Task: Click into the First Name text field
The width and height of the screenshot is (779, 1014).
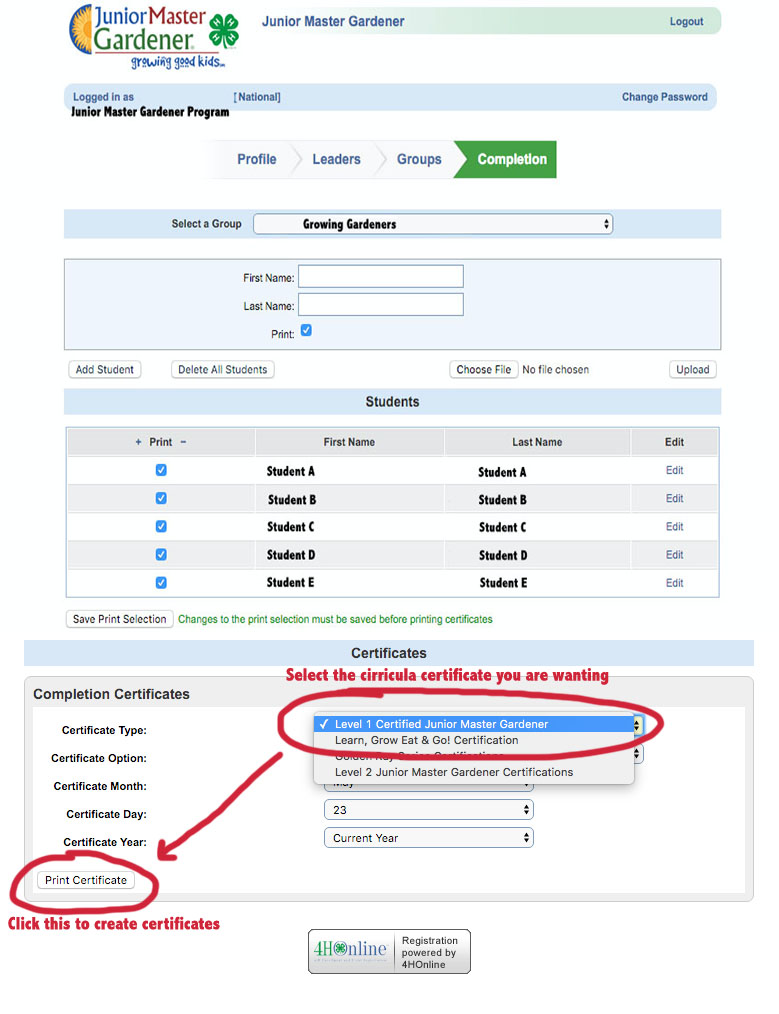Action: click(x=380, y=277)
